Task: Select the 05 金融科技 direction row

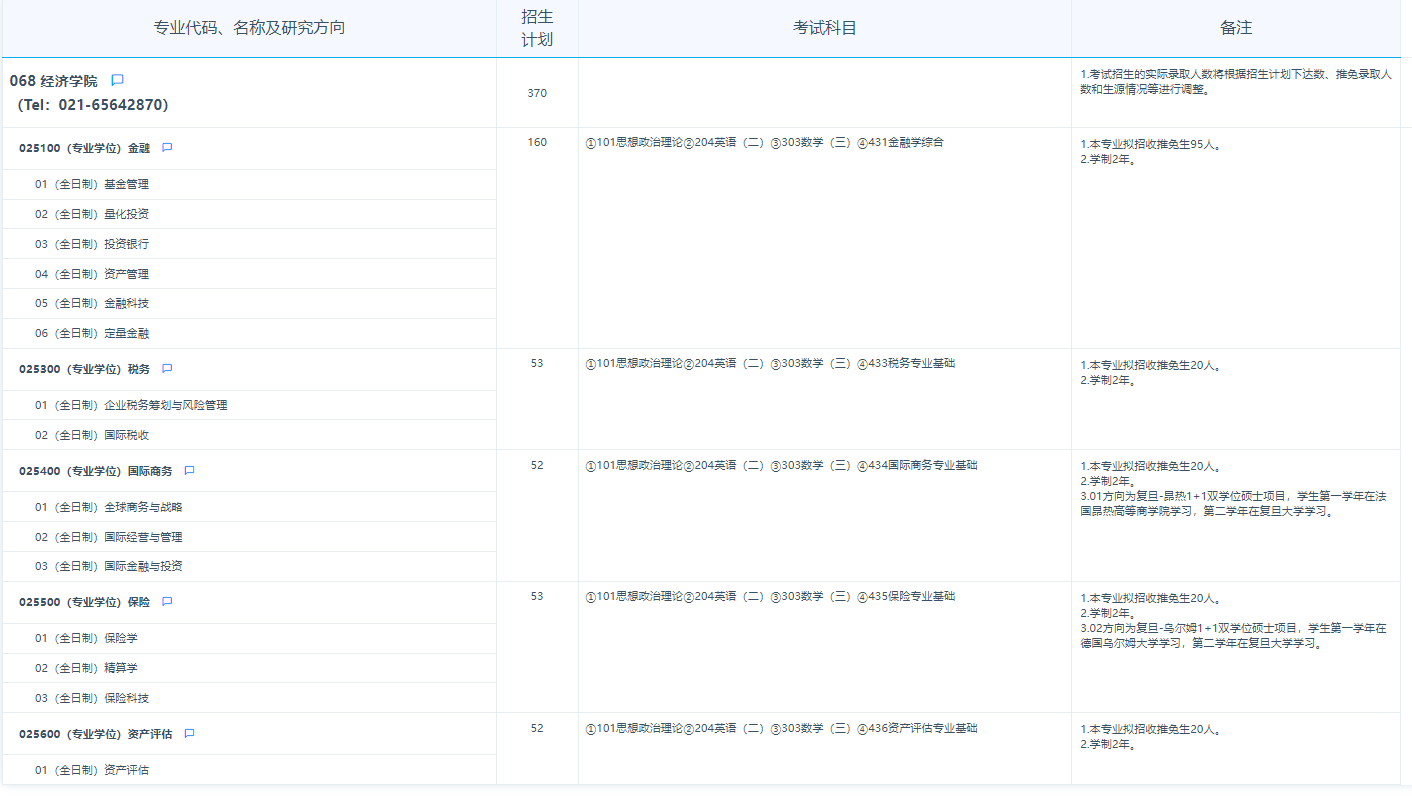Action: [92, 303]
